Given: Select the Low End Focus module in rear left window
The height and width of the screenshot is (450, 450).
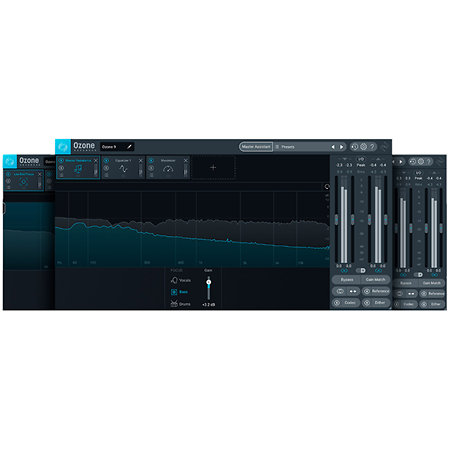Looking at the screenshot, I should point(24,181).
